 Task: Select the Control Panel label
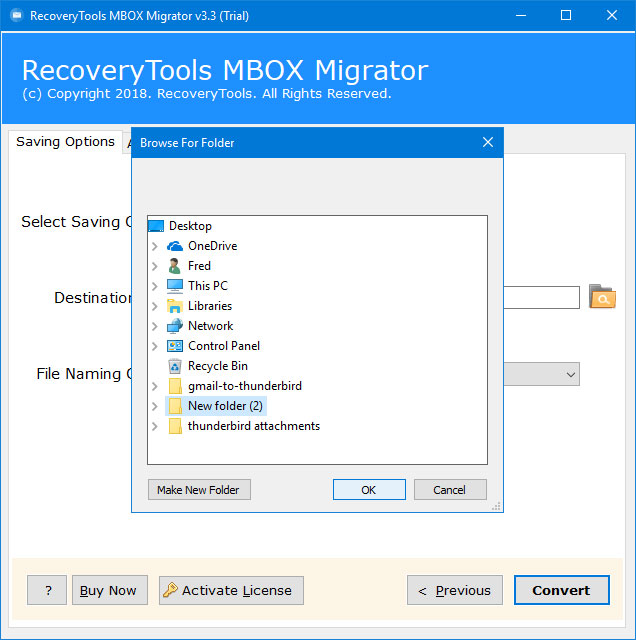pyautogui.click(x=224, y=346)
